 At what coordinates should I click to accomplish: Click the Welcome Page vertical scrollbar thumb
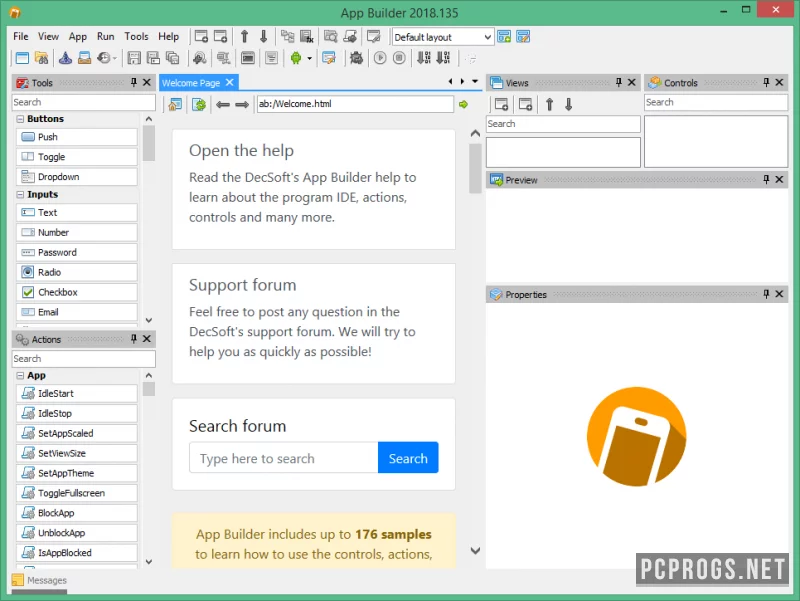[475, 169]
